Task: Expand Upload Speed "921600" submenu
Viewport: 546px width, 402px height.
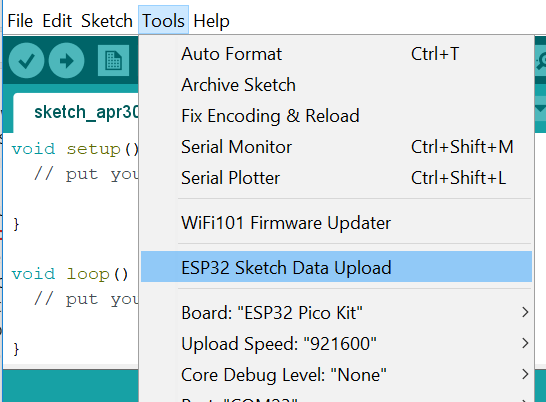Action: [336, 344]
